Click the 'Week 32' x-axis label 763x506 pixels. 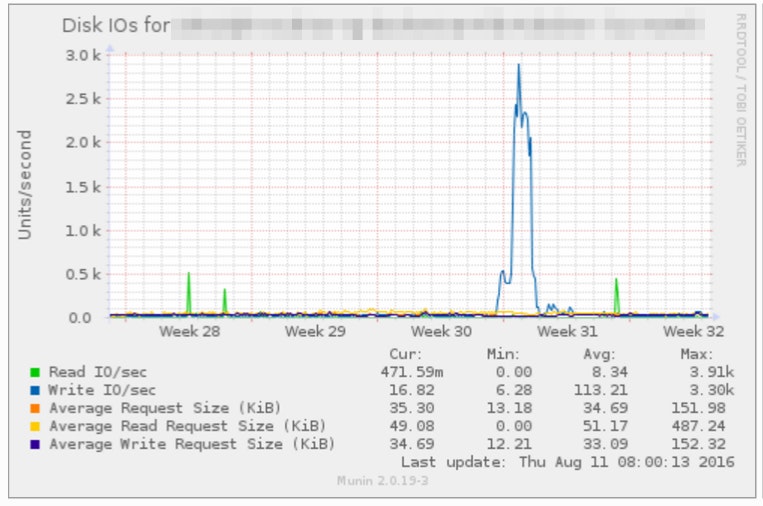[x=693, y=332]
